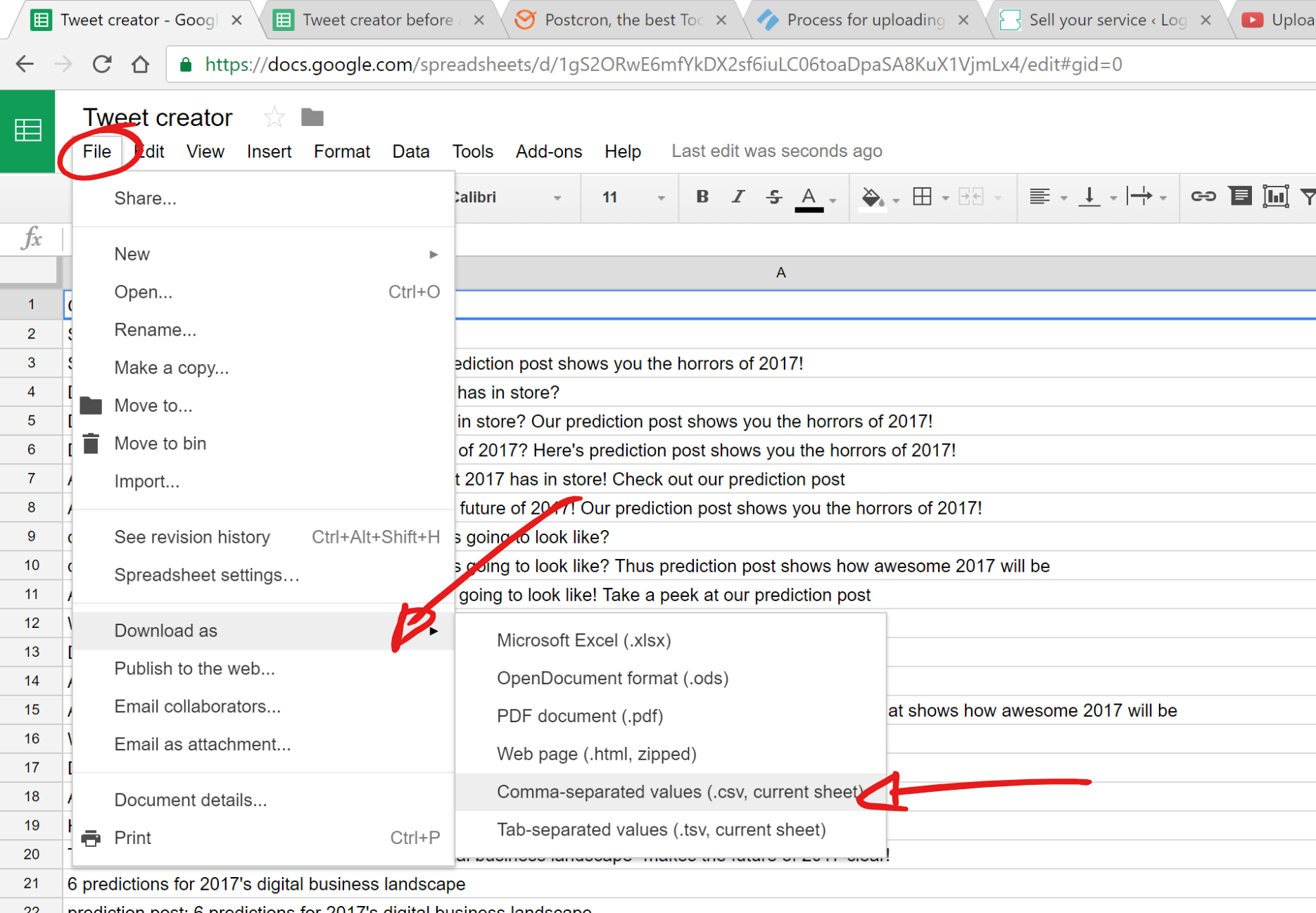Download as PDF document (.pdf)
The image size is (1316, 913).
click(671, 717)
